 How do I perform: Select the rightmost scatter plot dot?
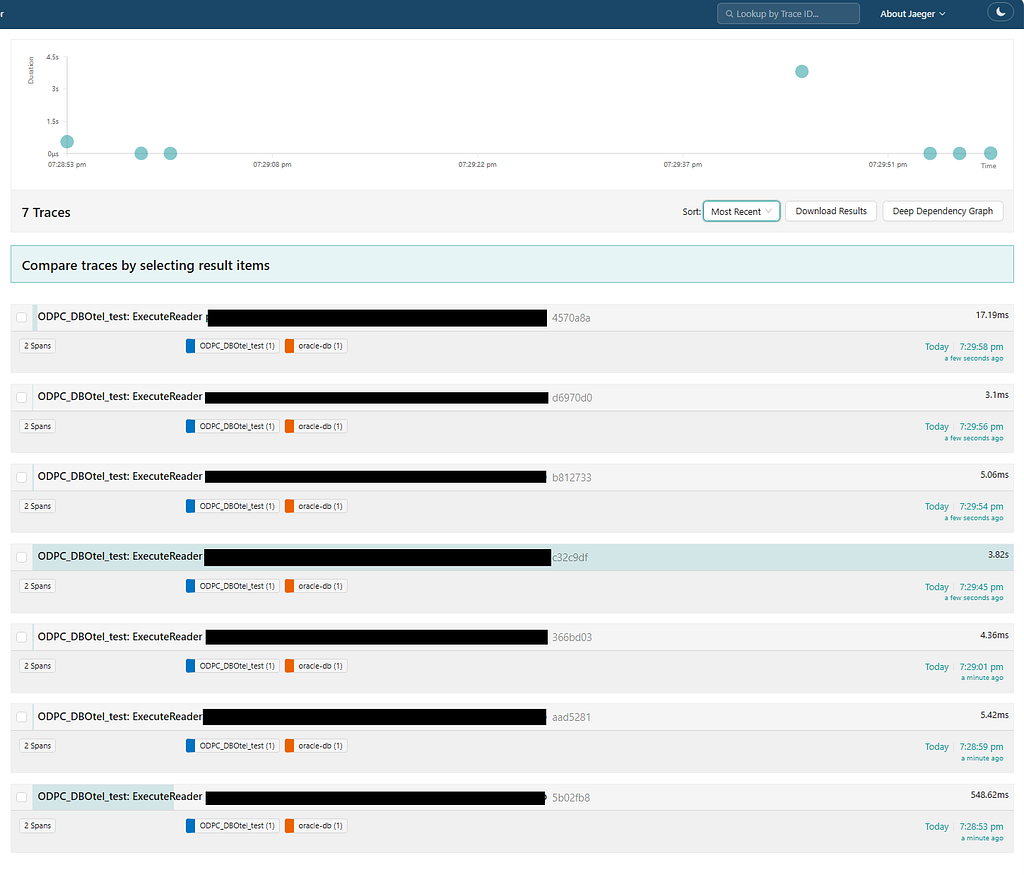pyautogui.click(x=990, y=153)
